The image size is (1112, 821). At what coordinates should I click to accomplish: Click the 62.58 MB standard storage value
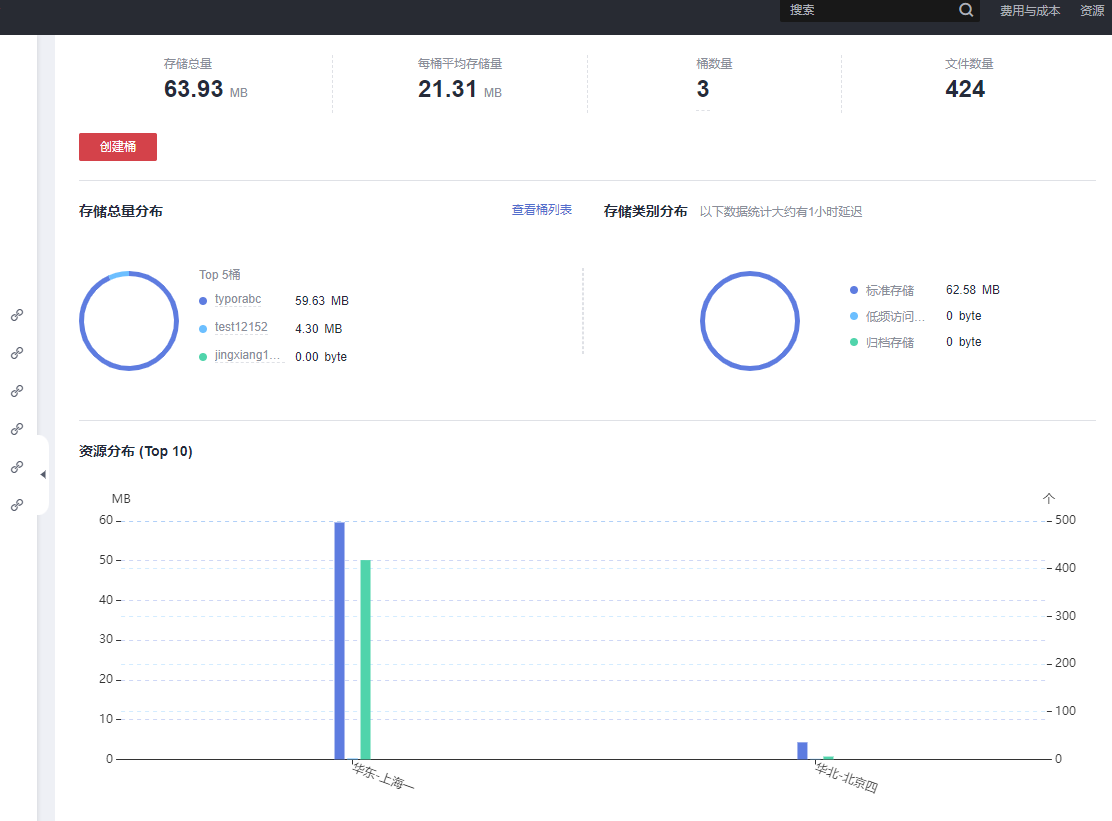[x=972, y=290]
